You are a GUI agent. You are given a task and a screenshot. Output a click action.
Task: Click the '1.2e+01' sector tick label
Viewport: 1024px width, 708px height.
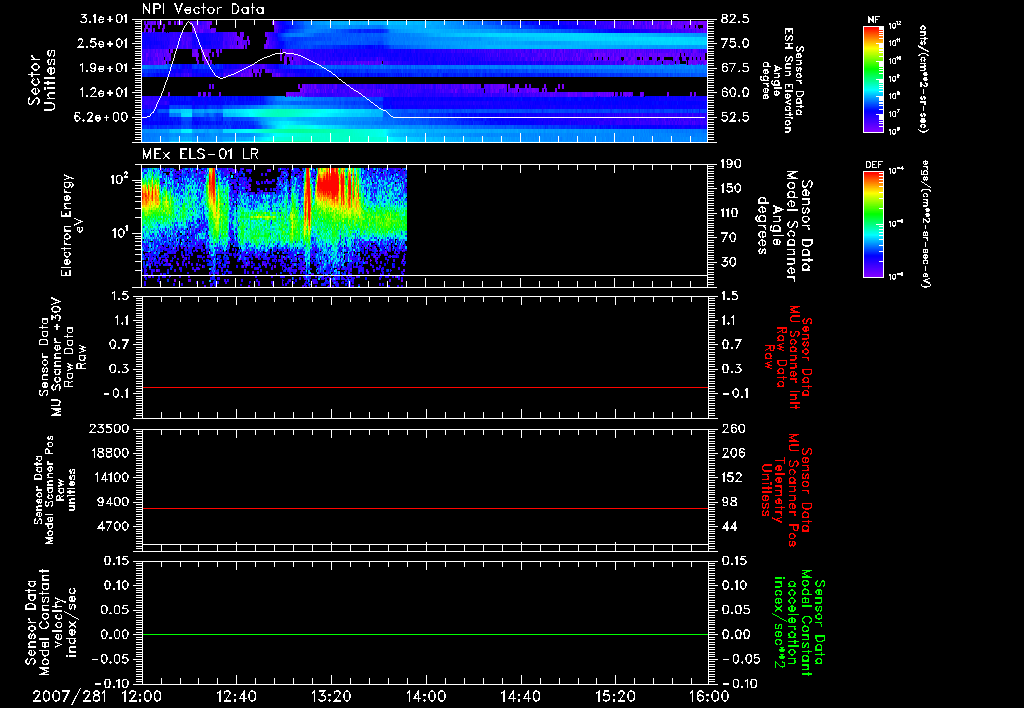105,93
